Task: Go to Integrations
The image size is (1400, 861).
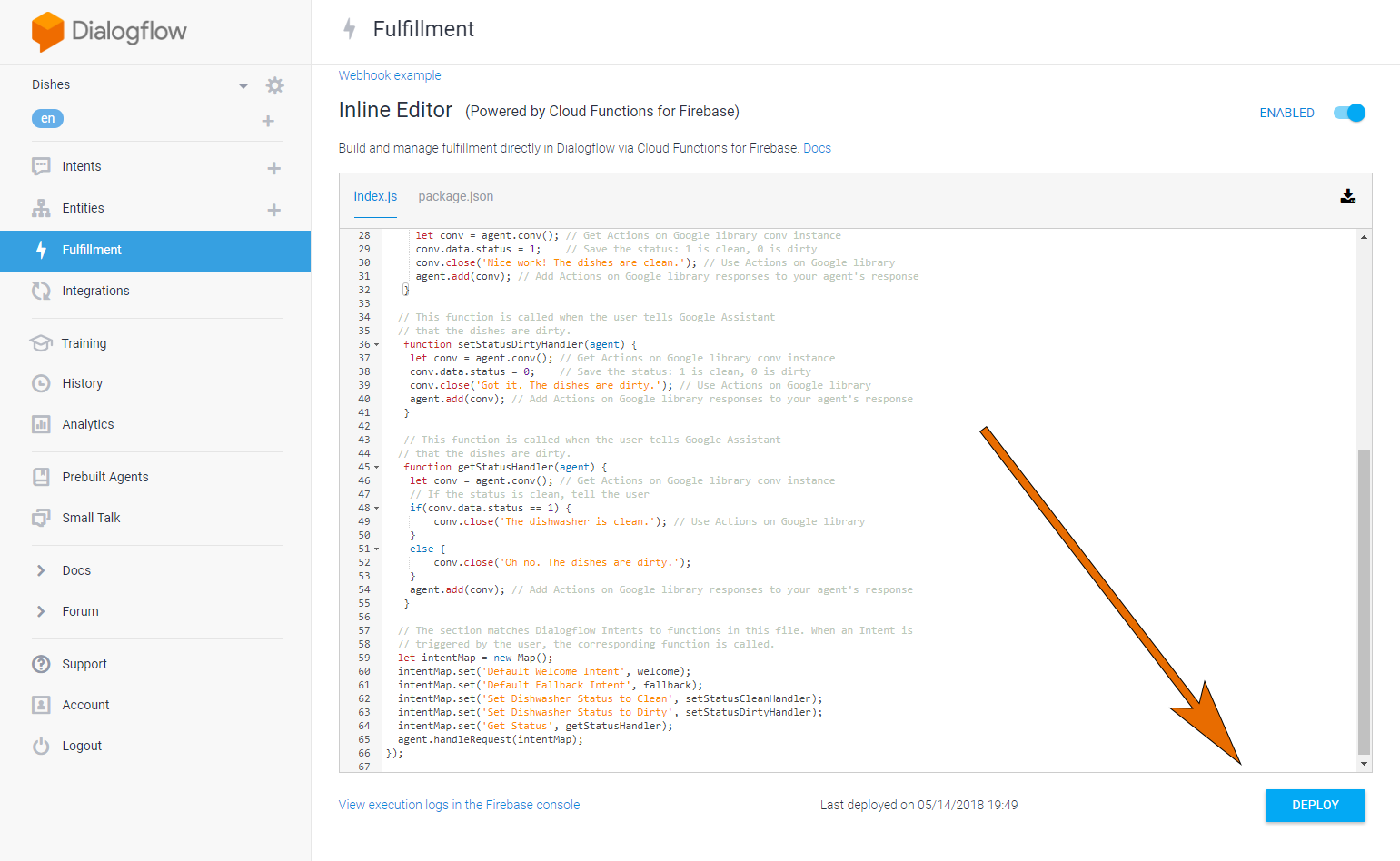Action: 94,291
